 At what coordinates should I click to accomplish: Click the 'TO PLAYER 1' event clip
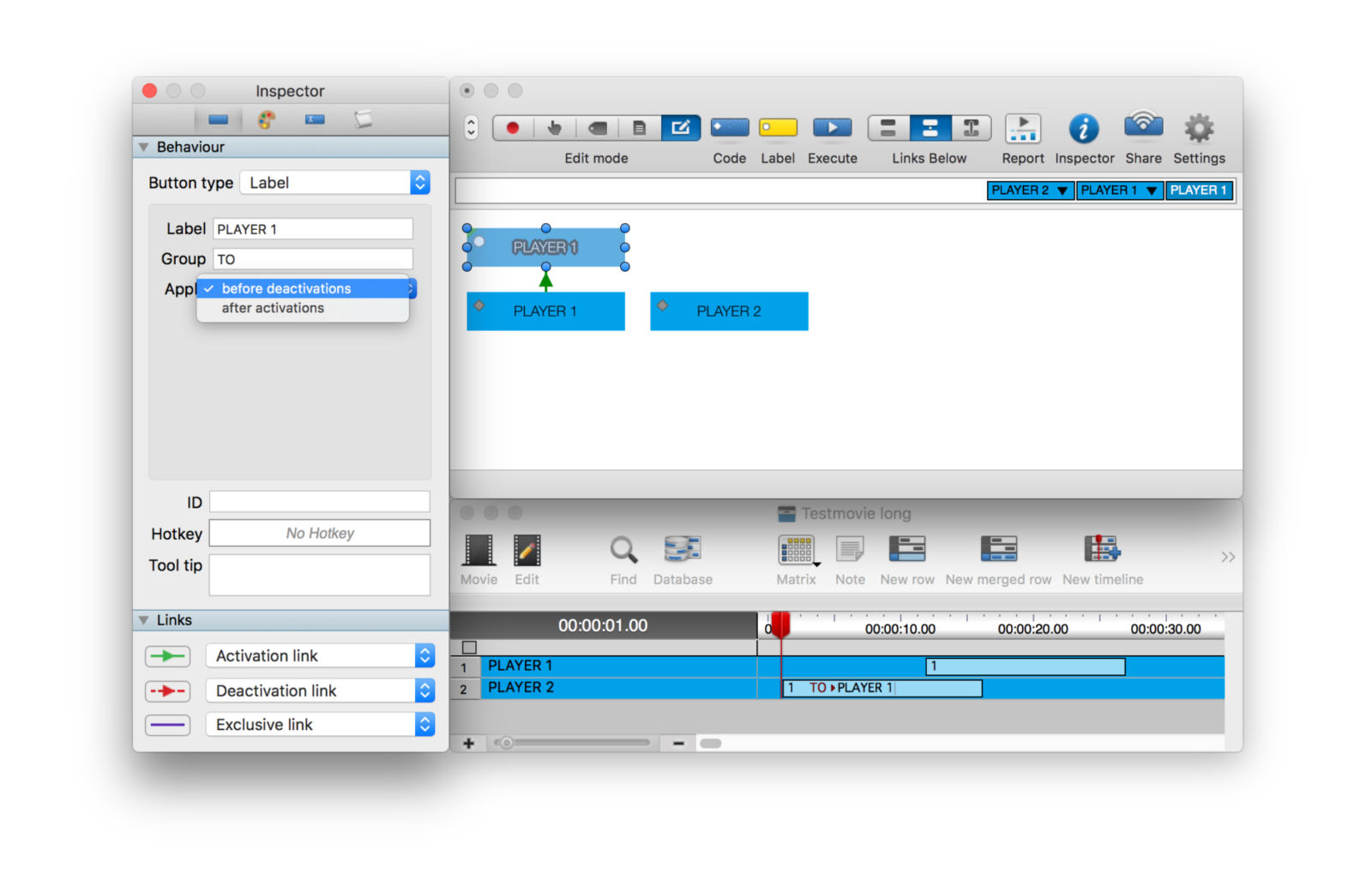click(882, 688)
